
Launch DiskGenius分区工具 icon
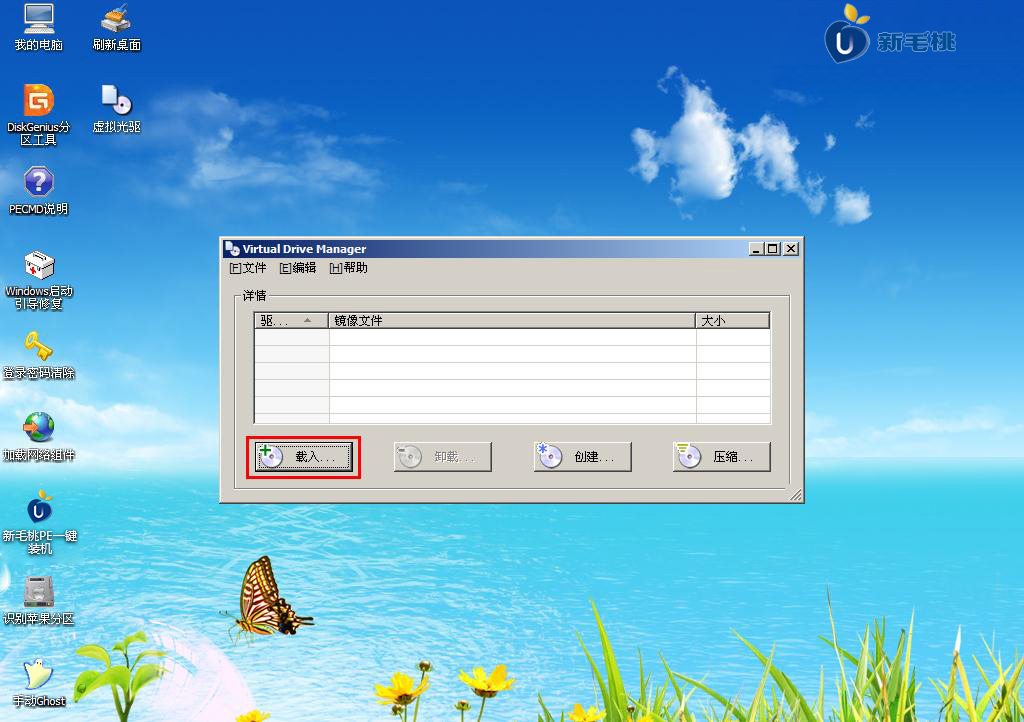point(38,100)
